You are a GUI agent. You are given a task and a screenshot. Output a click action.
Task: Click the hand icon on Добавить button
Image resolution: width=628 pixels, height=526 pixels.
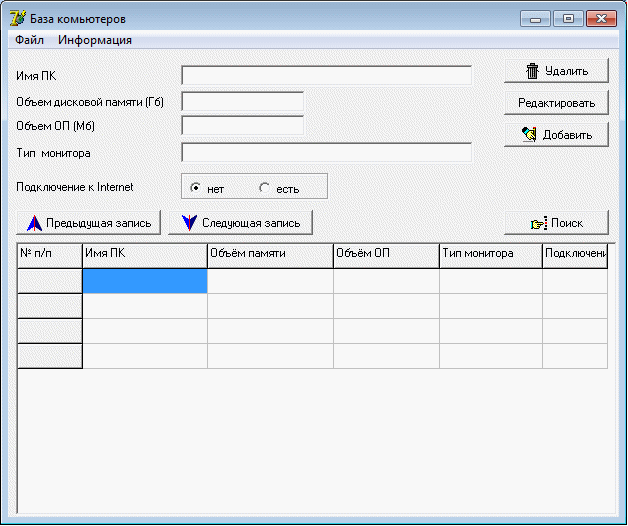pos(529,135)
